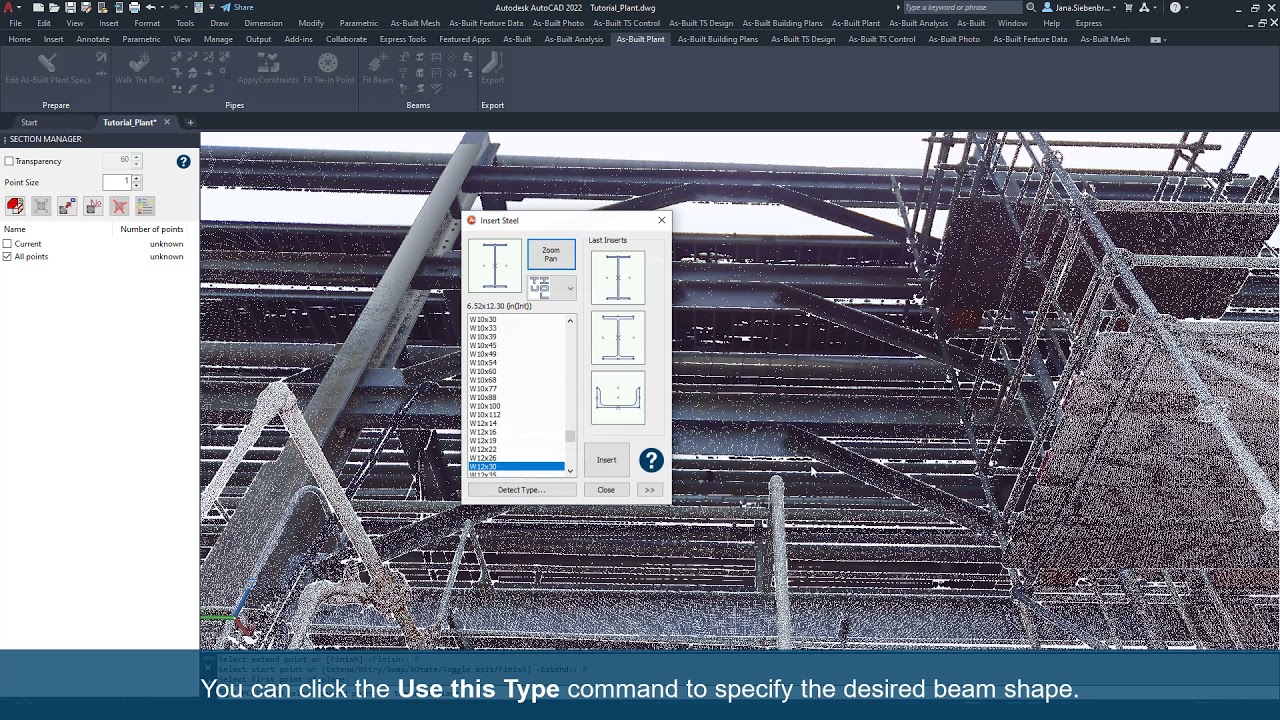Click the Transparency value spinner arrows
This screenshot has height=720, width=1280.
coord(137,160)
